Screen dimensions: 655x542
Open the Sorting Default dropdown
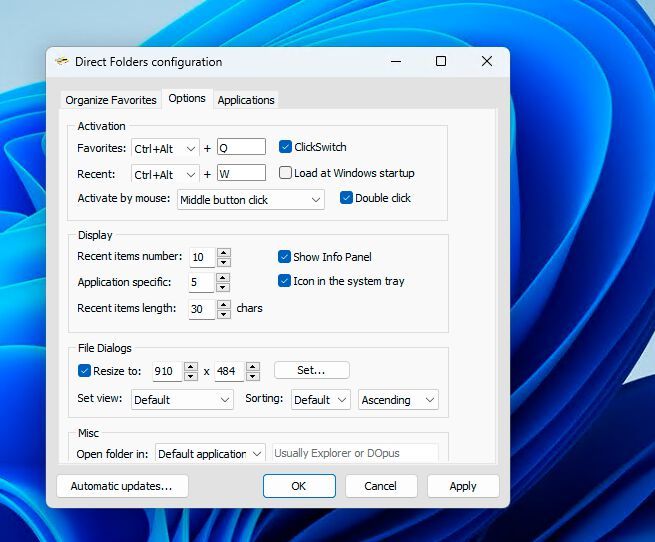[320, 400]
